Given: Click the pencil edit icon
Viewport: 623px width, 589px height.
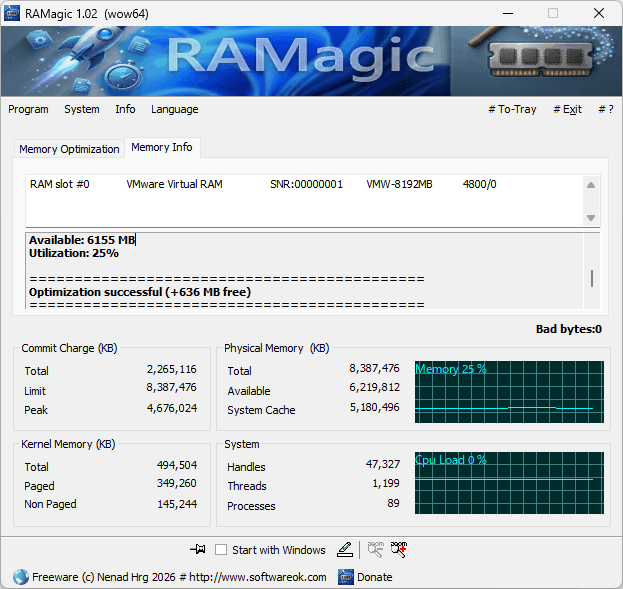Looking at the screenshot, I should 344,549.
